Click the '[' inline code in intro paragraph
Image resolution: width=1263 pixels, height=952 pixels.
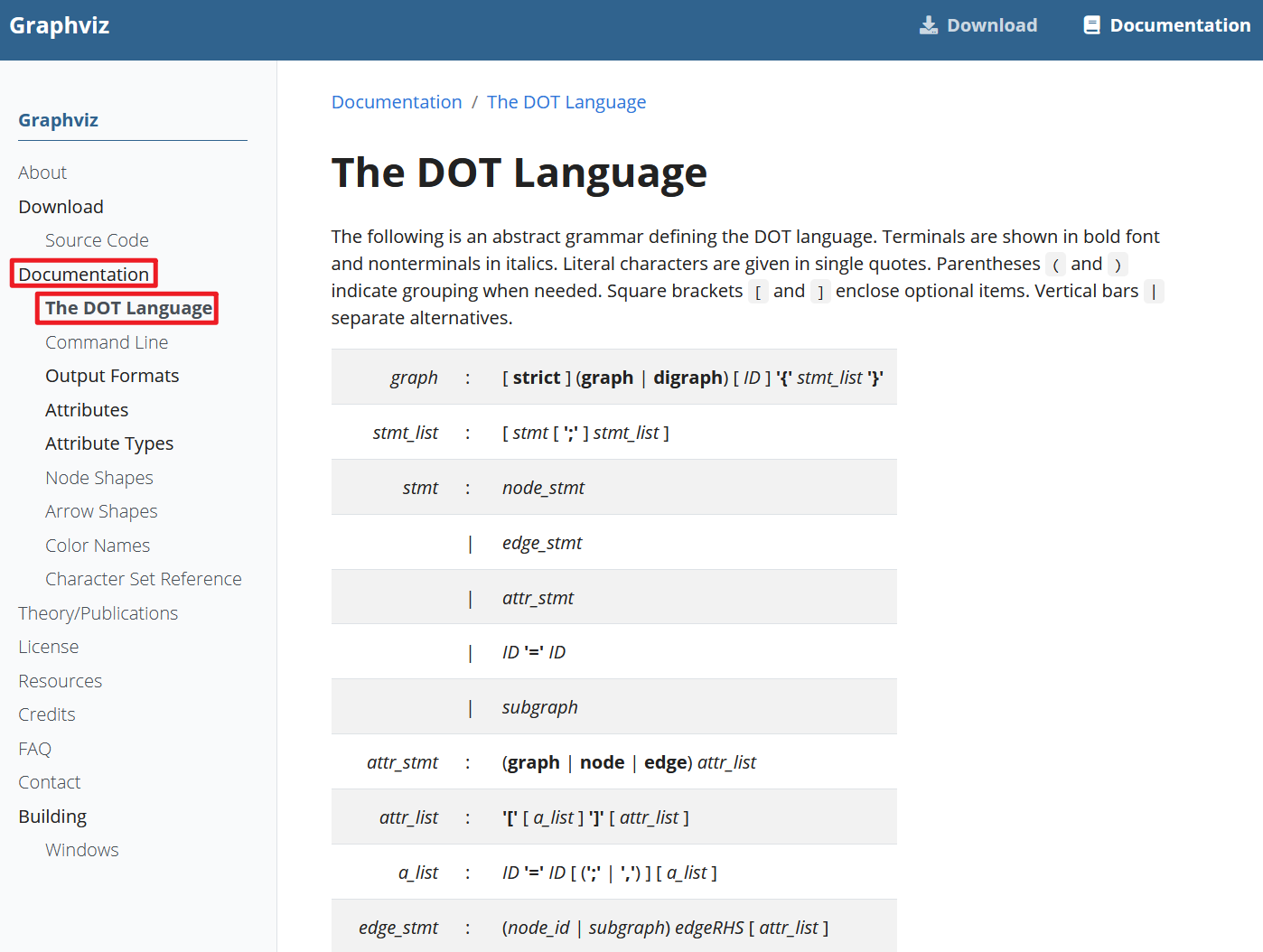click(x=758, y=292)
